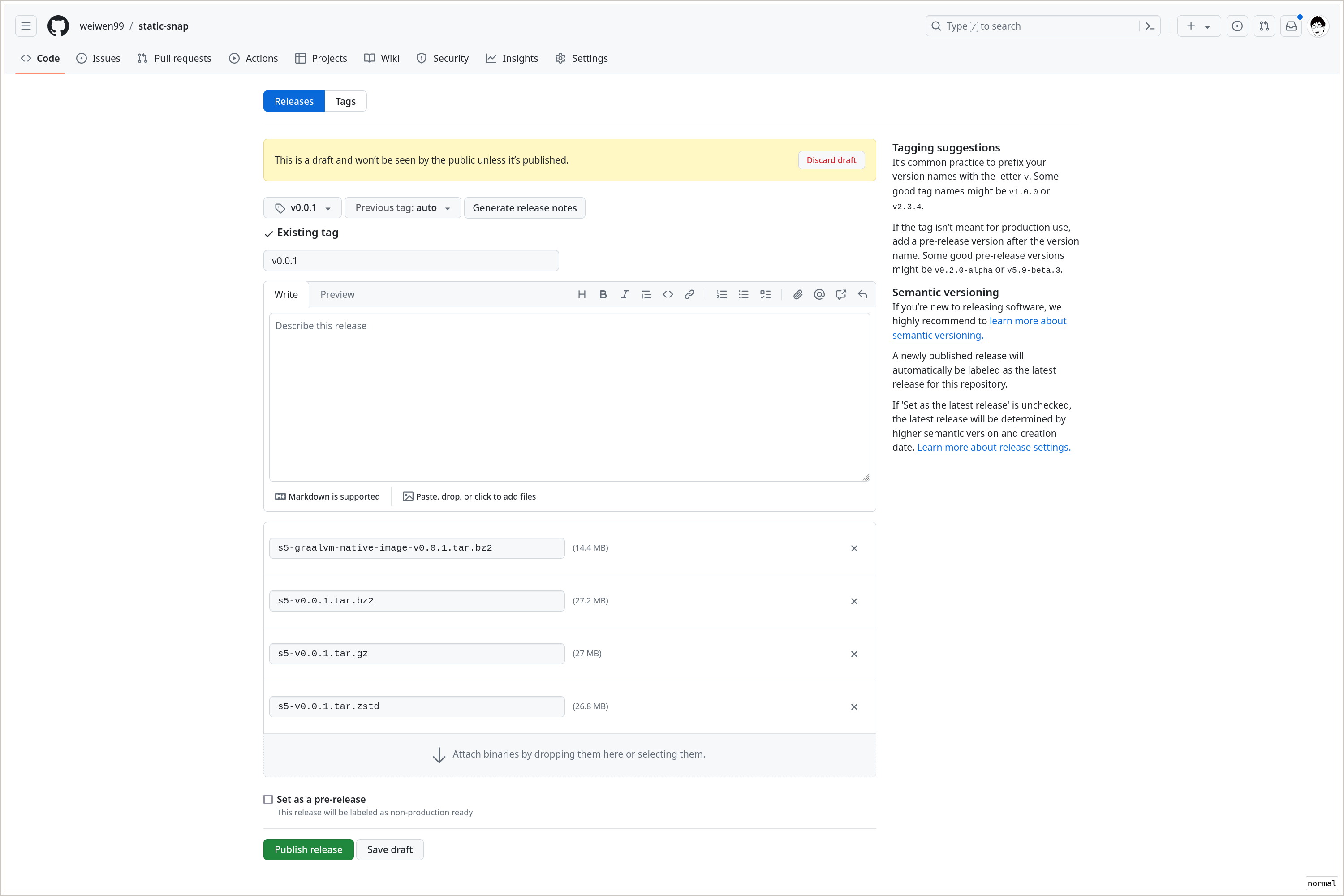Open static-snap repository link
This screenshot has height=896, width=1344.
(164, 26)
